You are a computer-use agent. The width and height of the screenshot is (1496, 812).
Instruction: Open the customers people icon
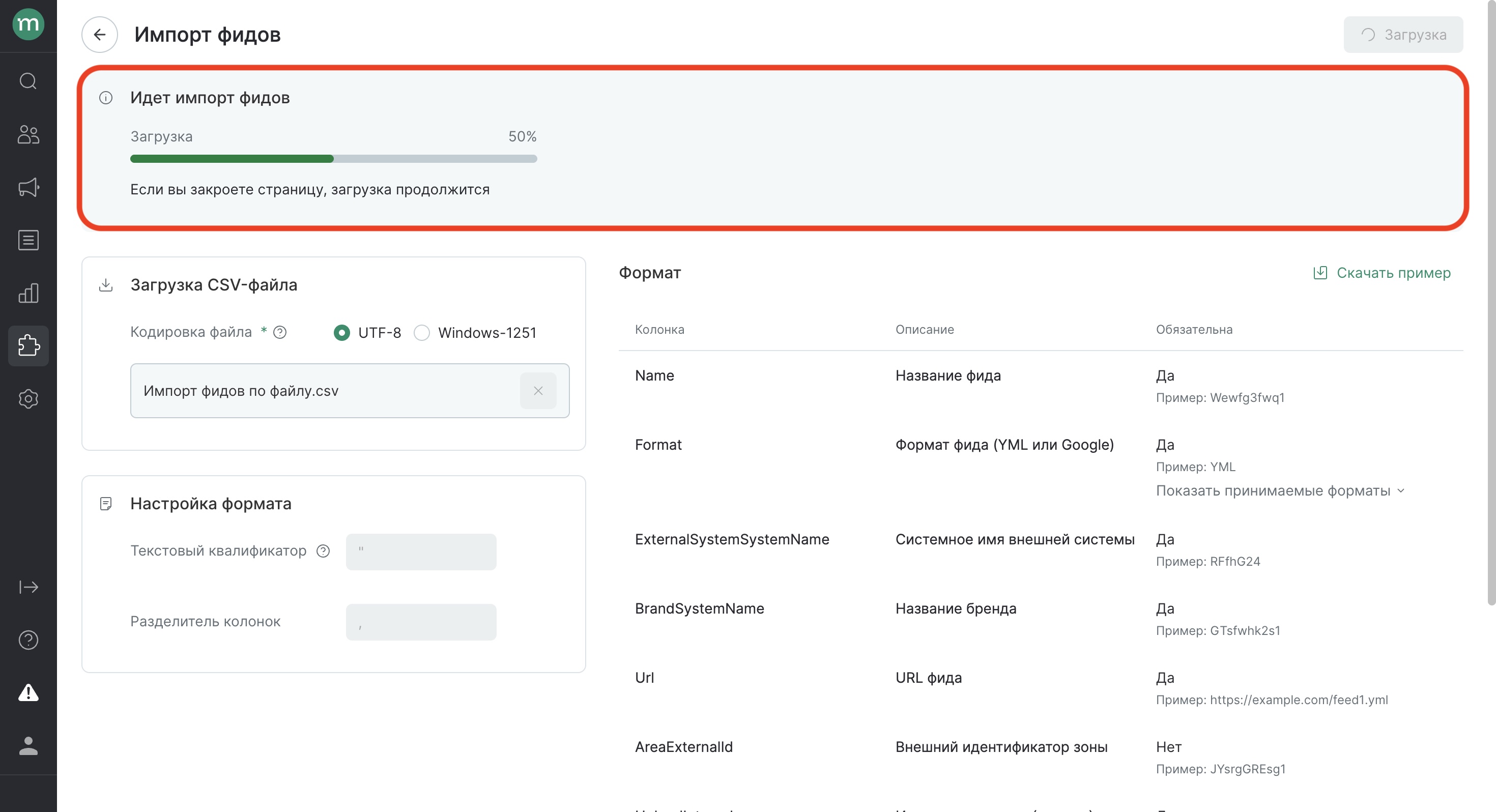click(28, 134)
